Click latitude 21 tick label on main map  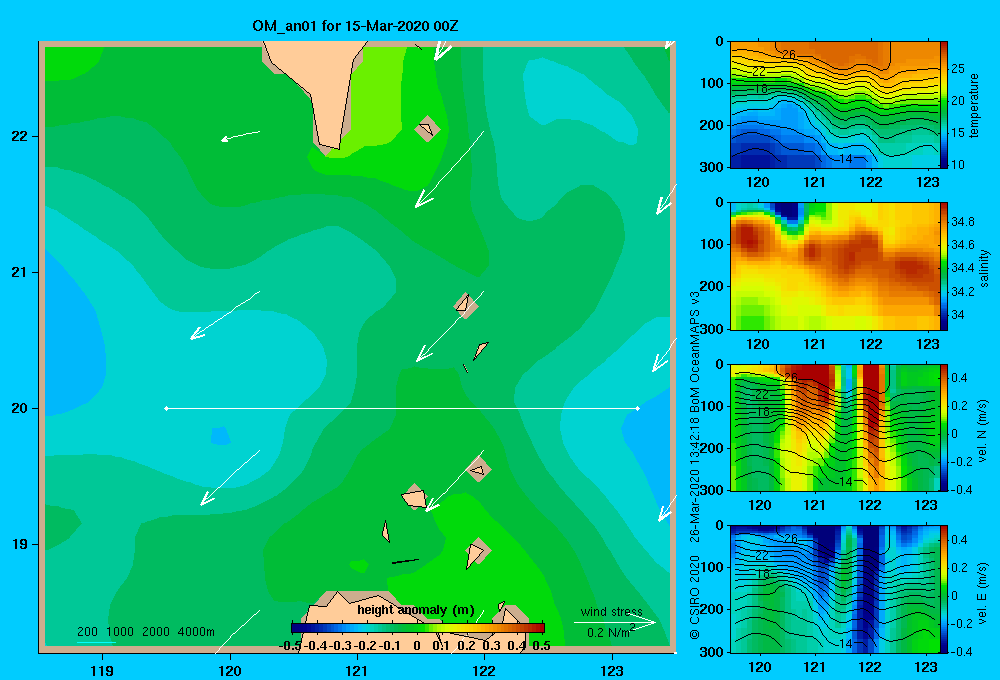click(x=20, y=272)
